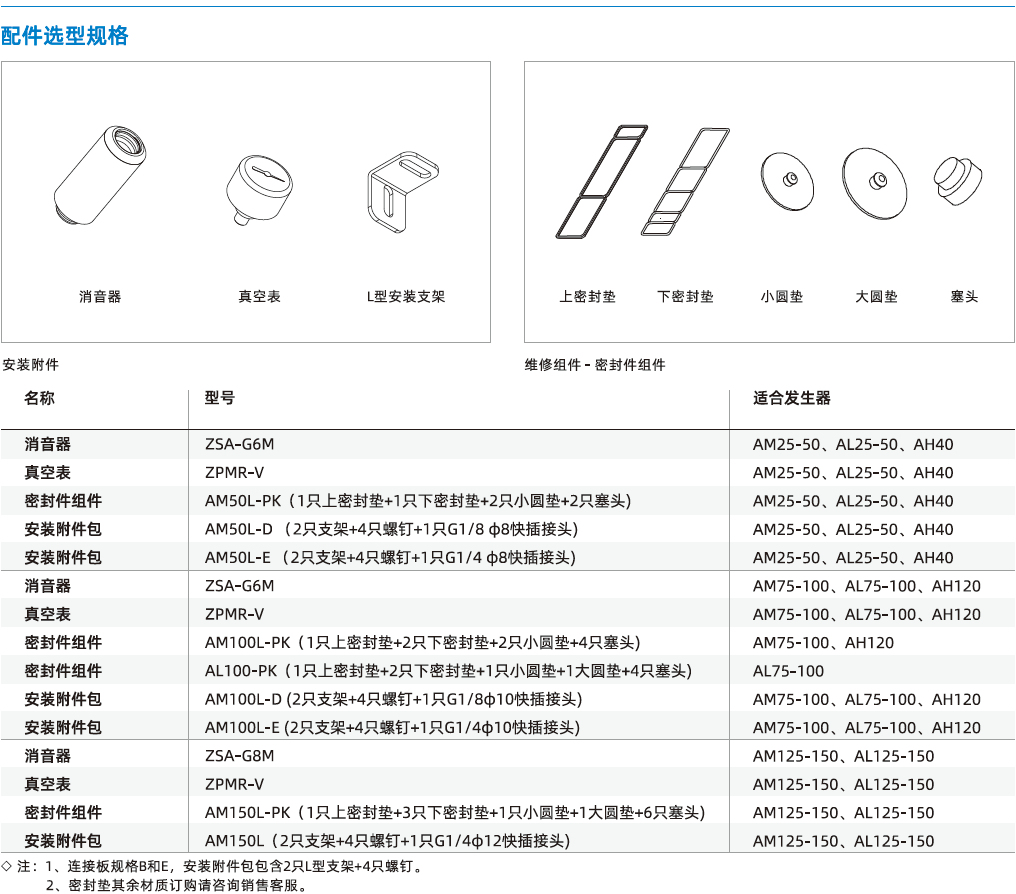Click 密封件组件 name in AM150L-PK row
Viewport: 1016px width, 894px height.
point(63,813)
